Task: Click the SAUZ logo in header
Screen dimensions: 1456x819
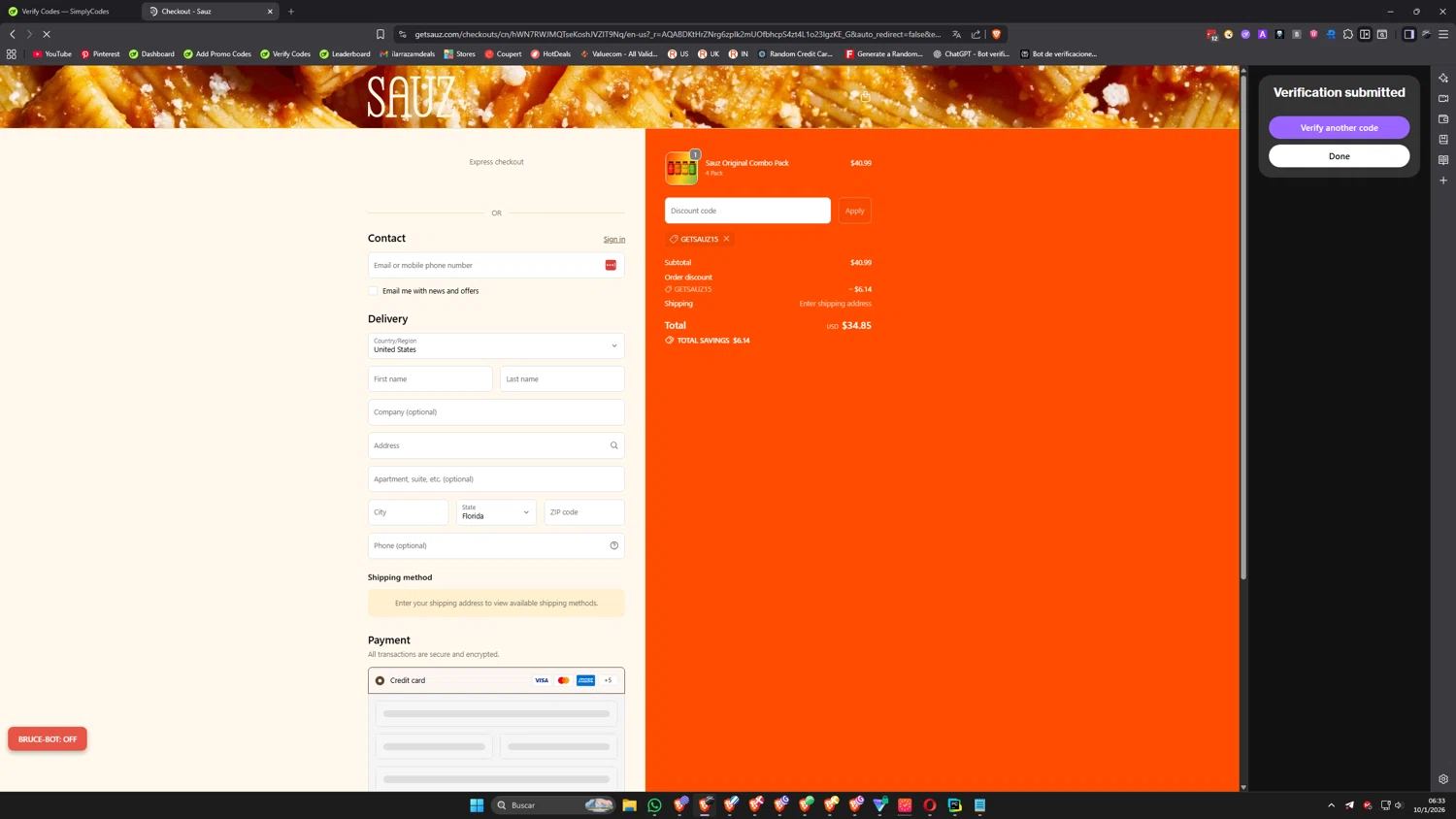Action: pyautogui.click(x=412, y=97)
